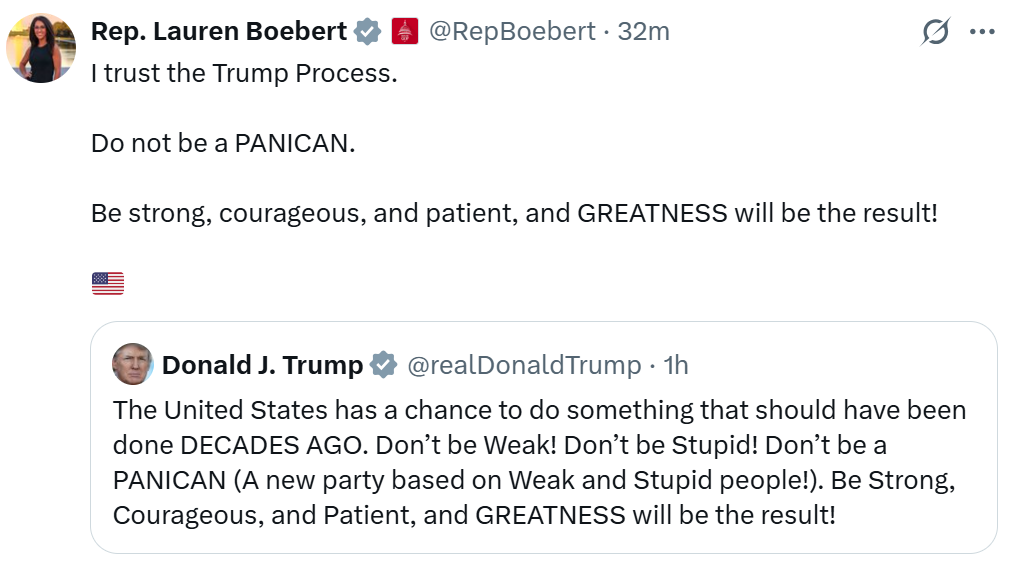1012x565 pixels.
Task: Visit the @RepBoebert handle link
Action: coord(512,32)
